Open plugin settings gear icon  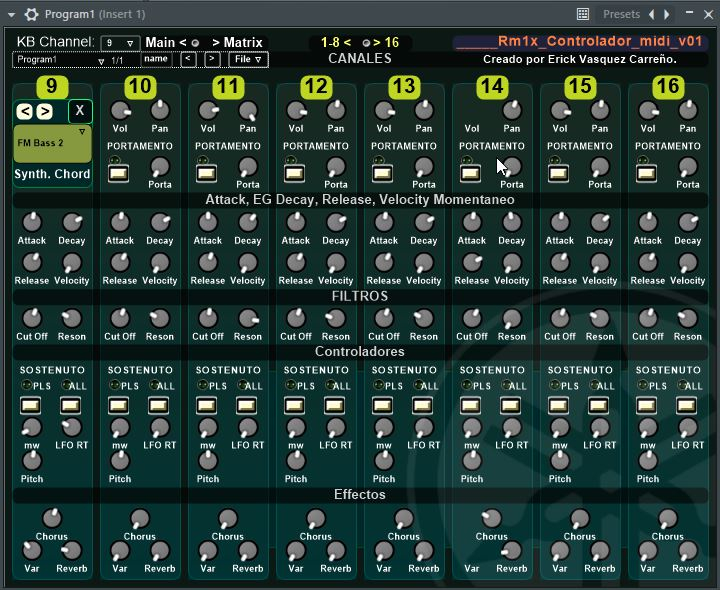pyautogui.click(x=31, y=14)
